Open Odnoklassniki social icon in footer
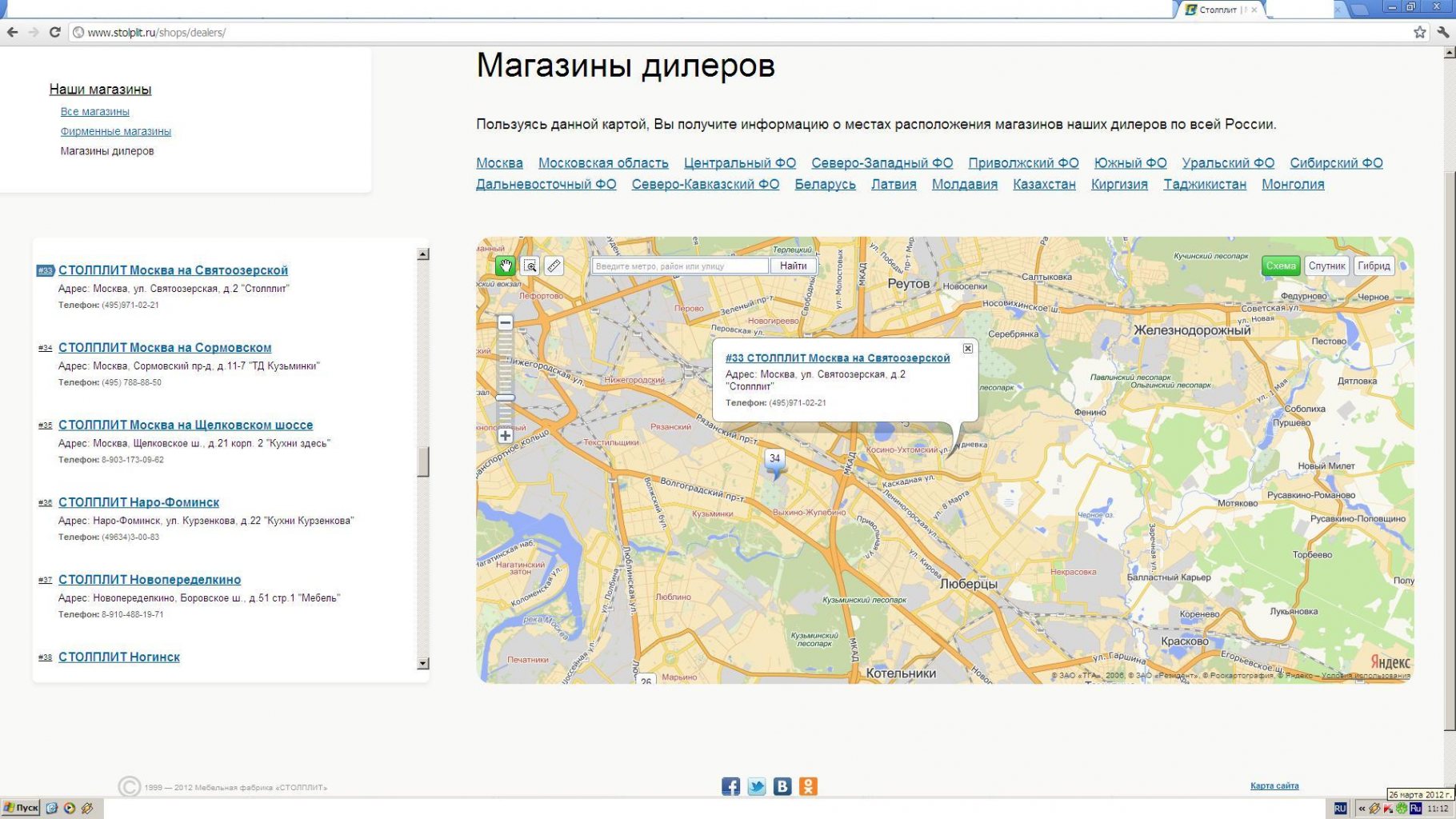1456x819 pixels. pyautogui.click(x=808, y=786)
